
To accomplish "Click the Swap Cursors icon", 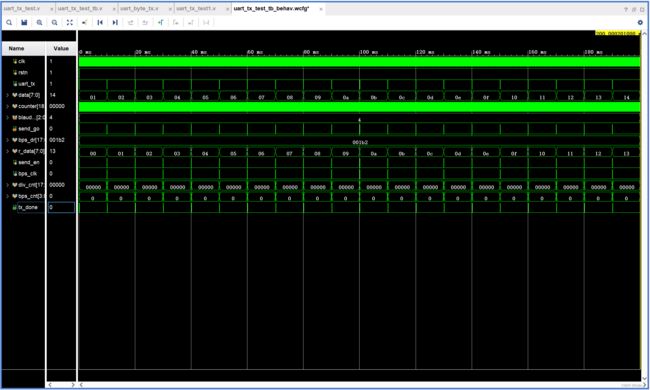I will tap(206, 22).
